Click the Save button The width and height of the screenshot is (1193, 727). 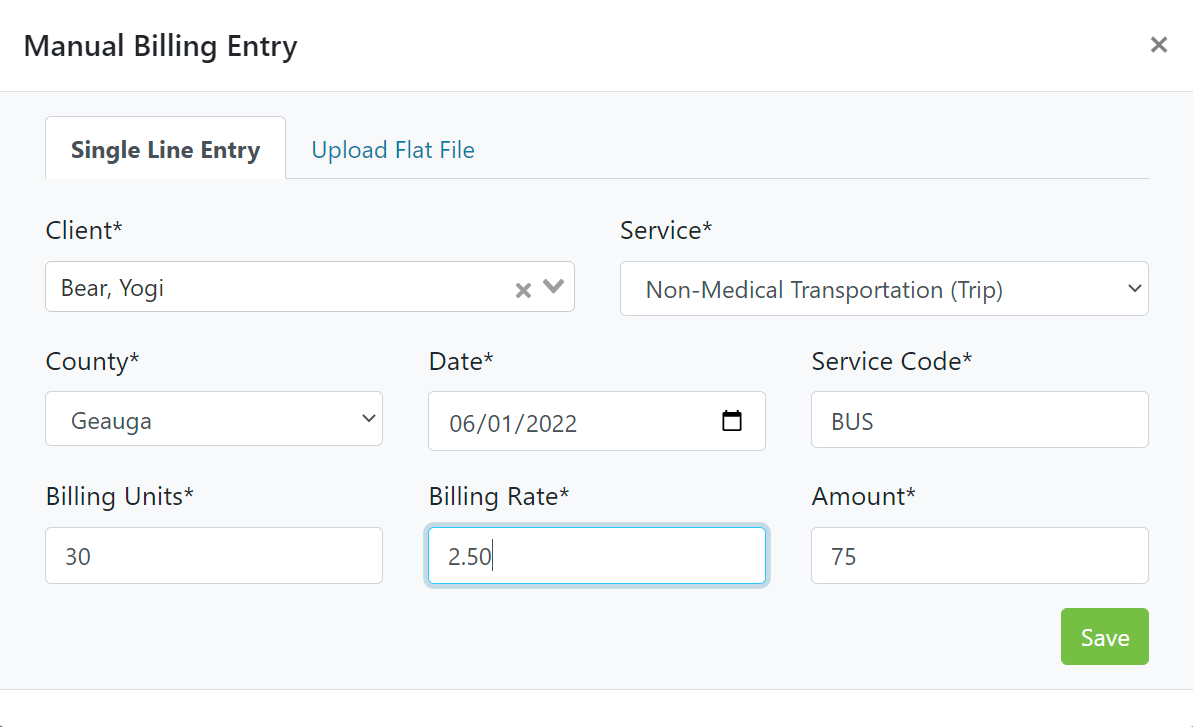1104,636
